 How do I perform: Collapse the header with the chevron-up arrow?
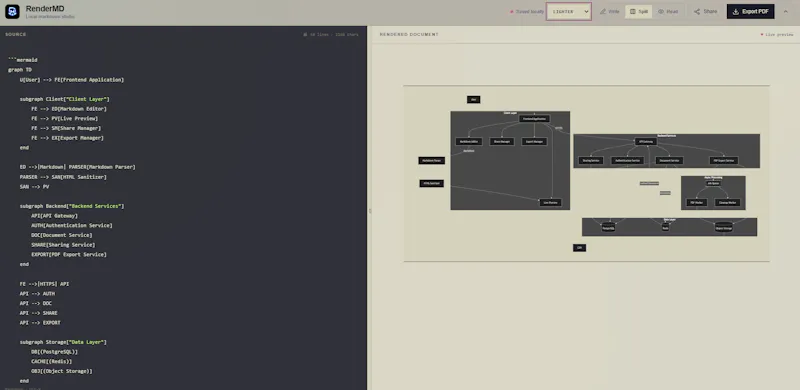(786, 11)
